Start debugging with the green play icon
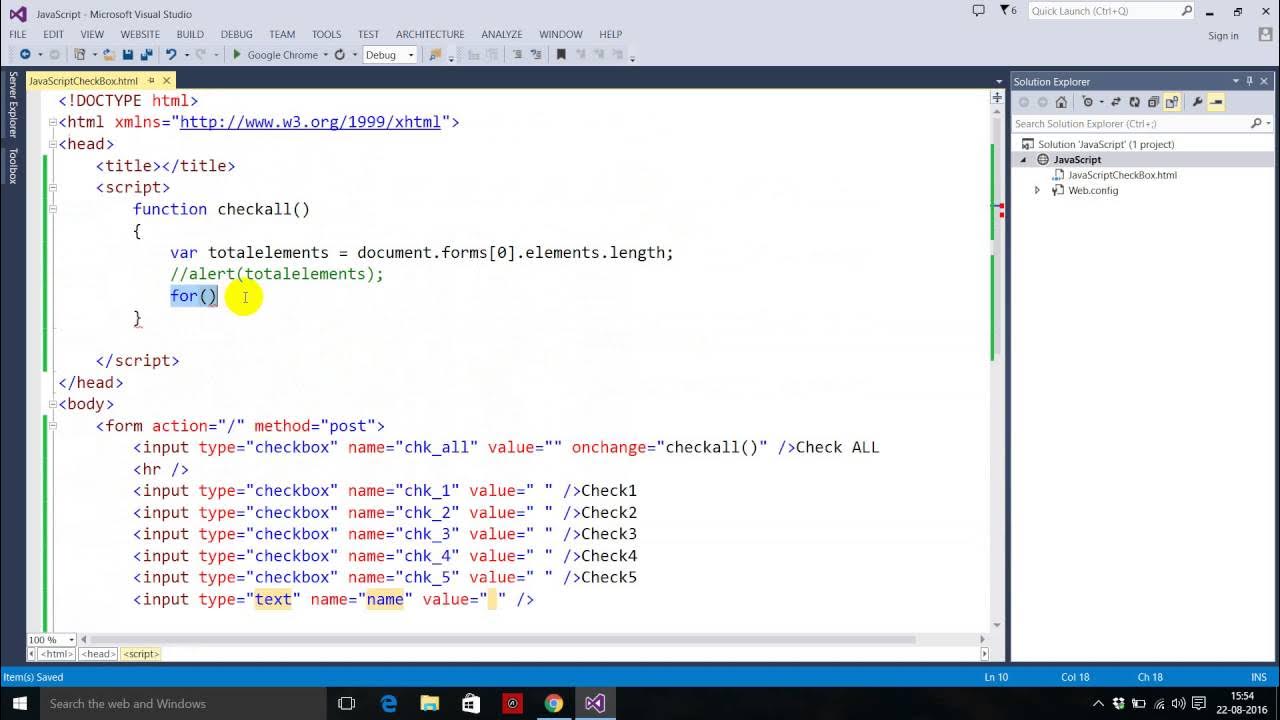Image resolution: width=1280 pixels, height=720 pixels. tap(237, 55)
